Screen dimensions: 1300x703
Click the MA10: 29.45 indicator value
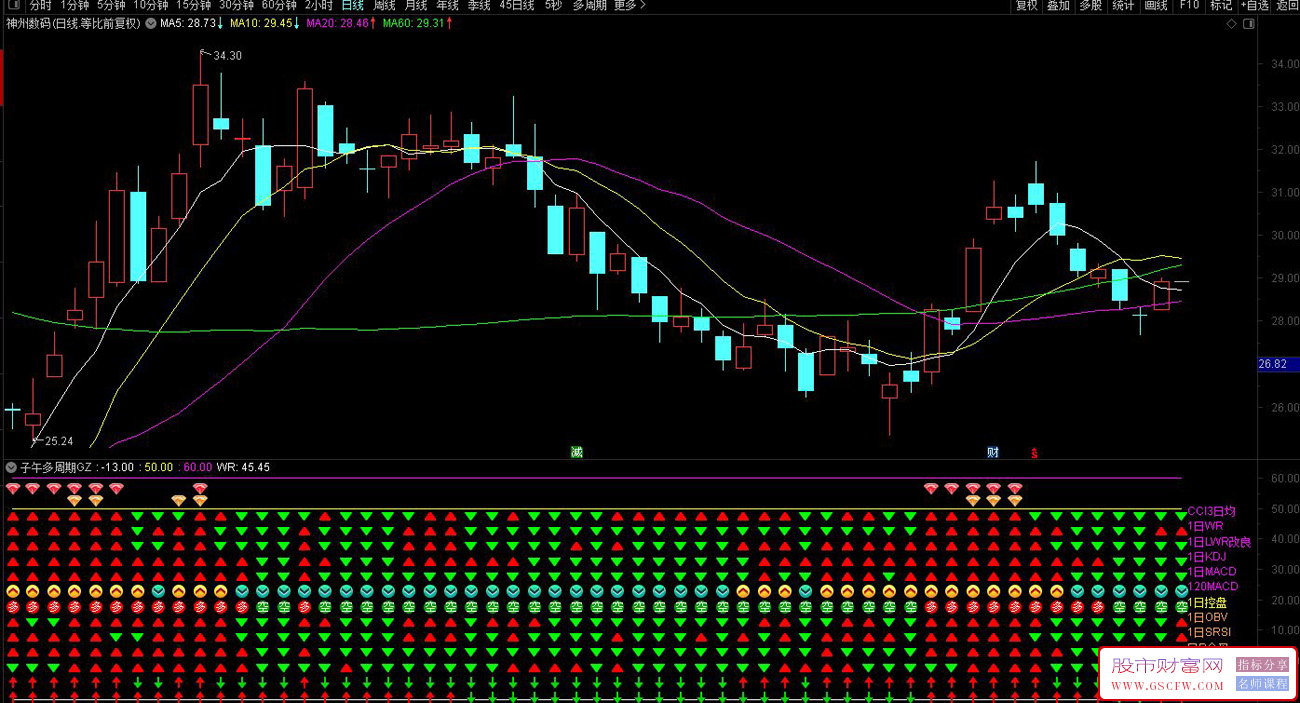tap(261, 23)
